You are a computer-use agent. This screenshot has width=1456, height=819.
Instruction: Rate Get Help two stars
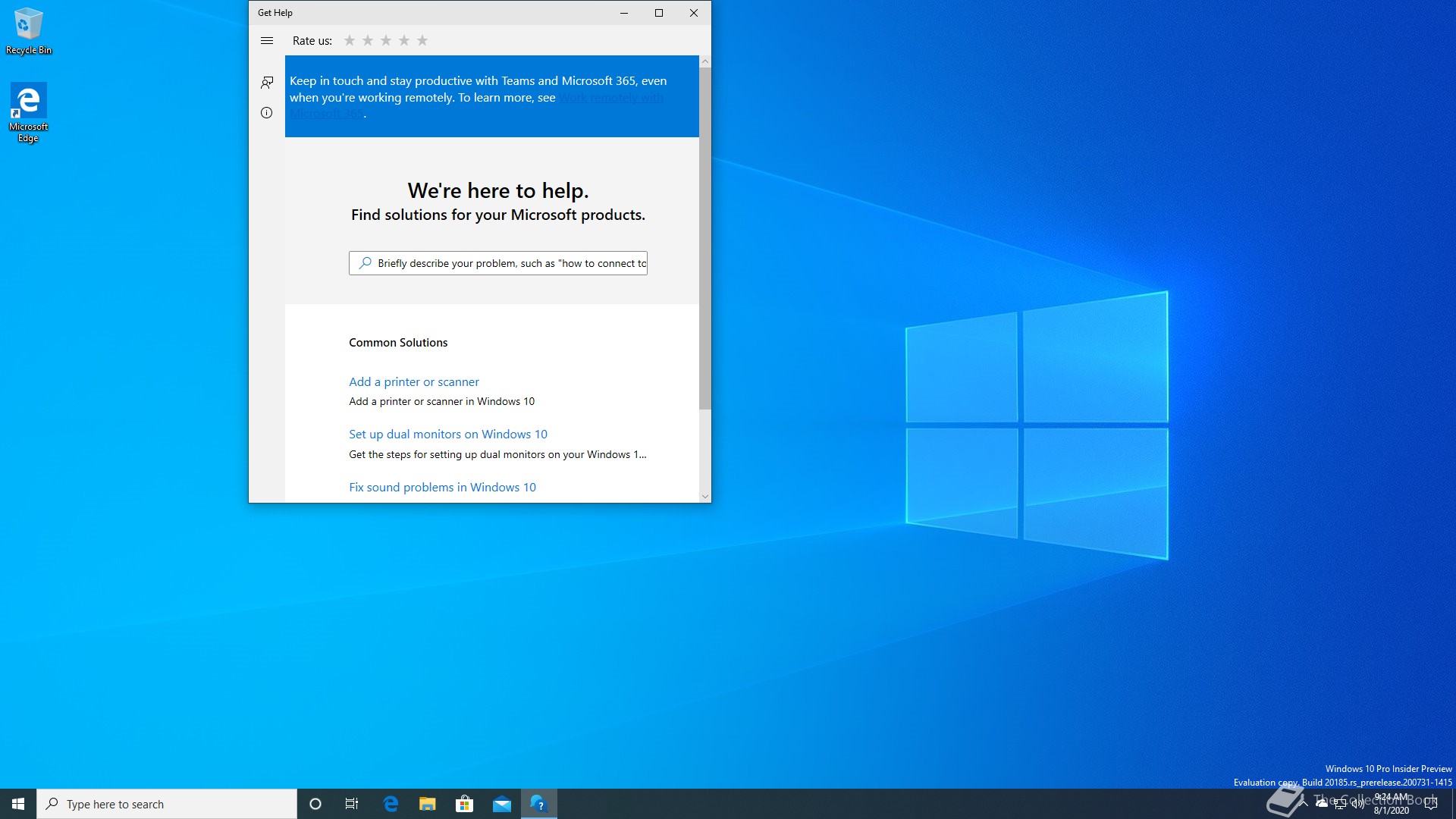pyautogui.click(x=368, y=40)
